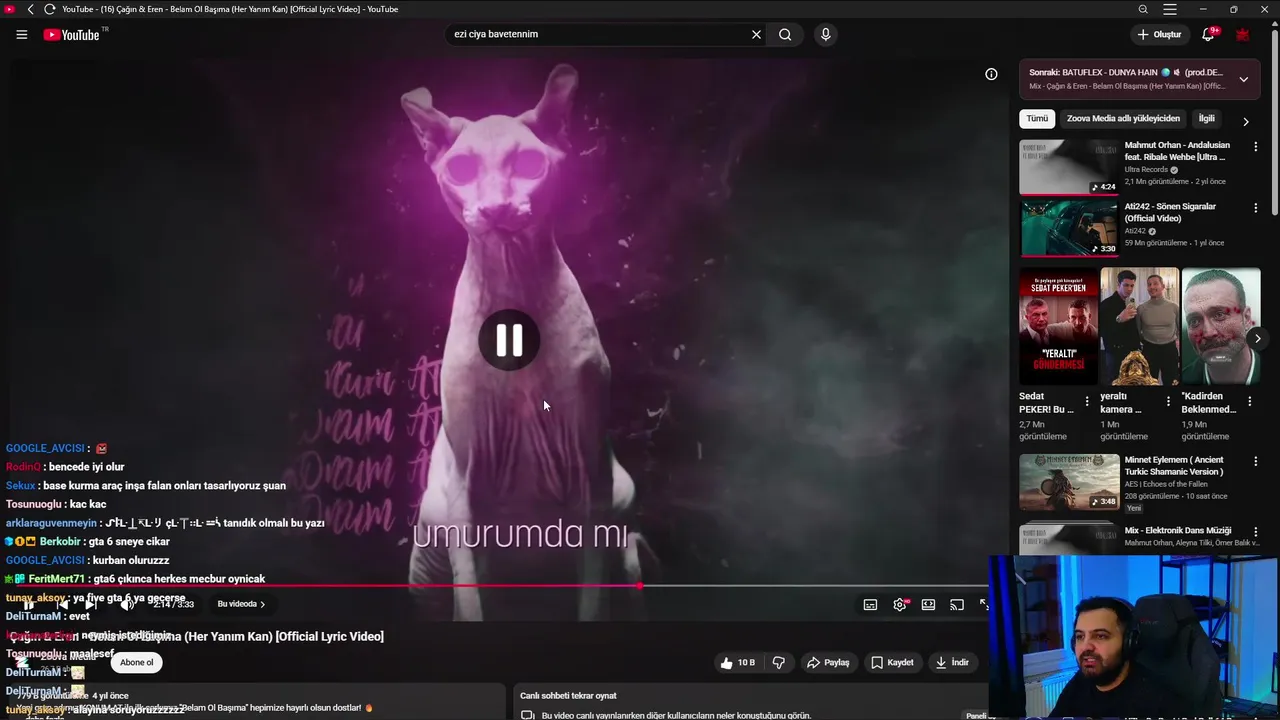This screenshot has height=720, width=1280.
Task: Click pause in player control bar
Action: [29, 604]
